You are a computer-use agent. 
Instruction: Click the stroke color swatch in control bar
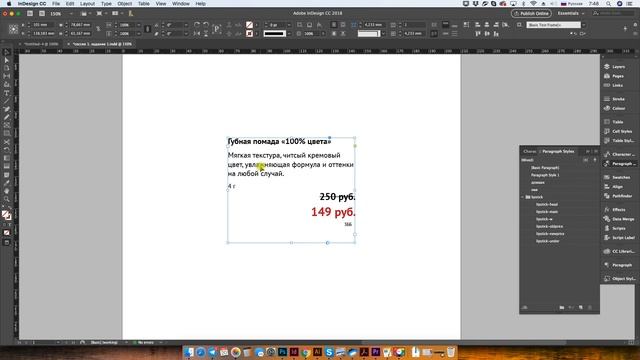[249, 33]
